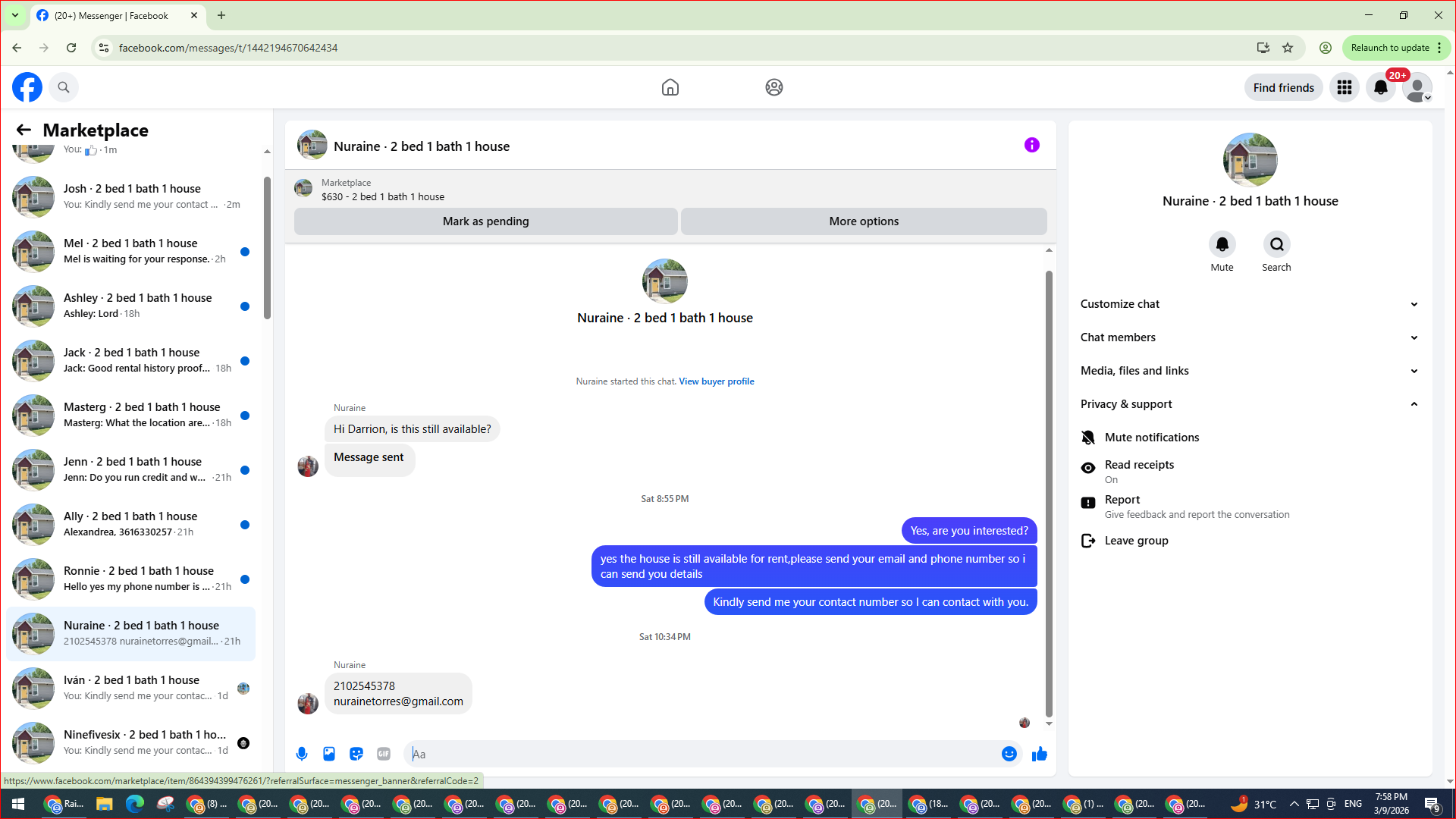Mute the chat with the bell button

1222,245
